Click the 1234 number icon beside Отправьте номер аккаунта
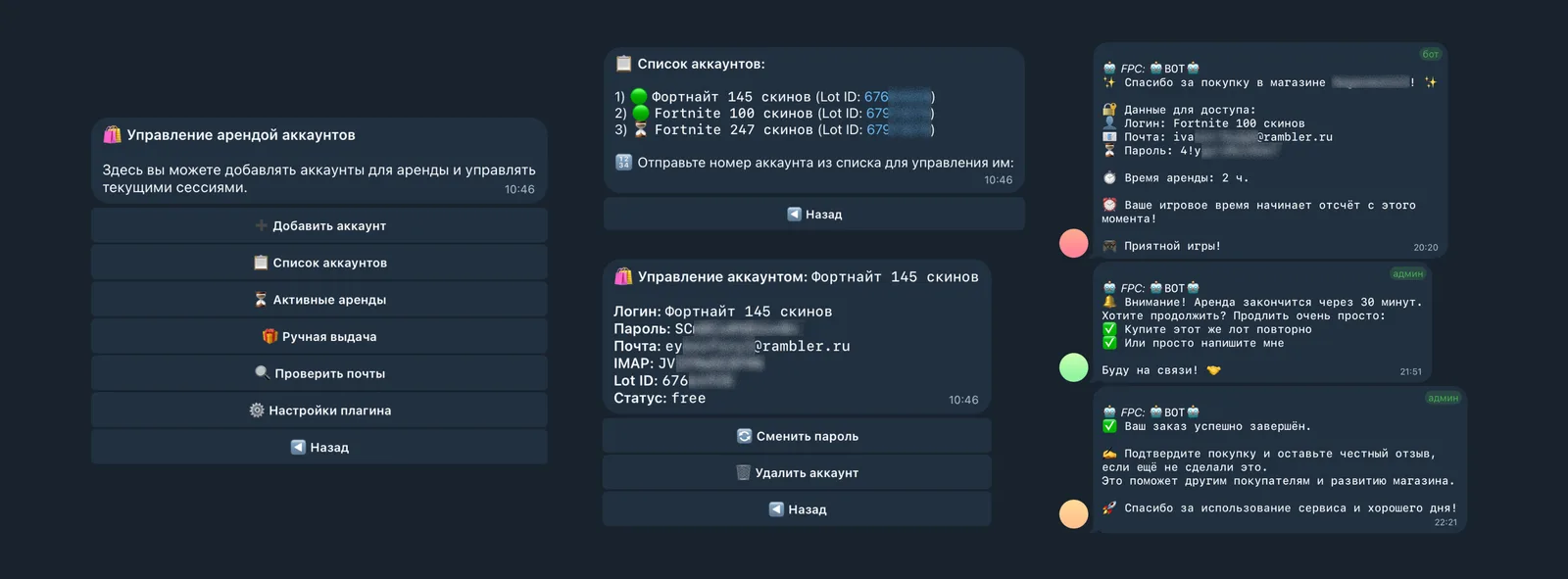The height and width of the screenshot is (579, 1568). (x=624, y=163)
